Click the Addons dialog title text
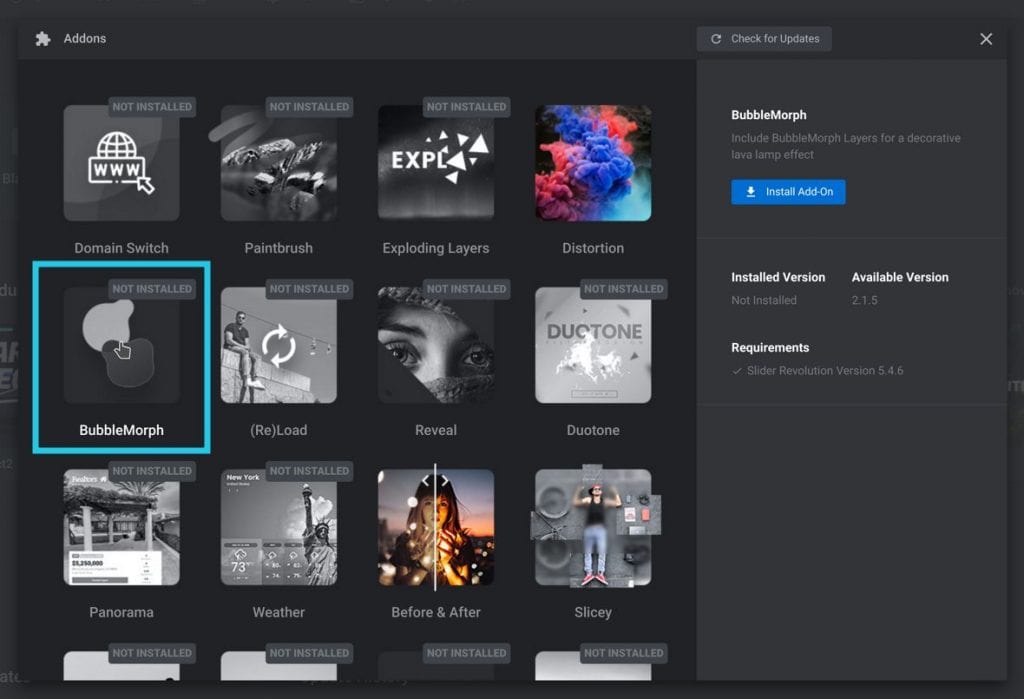1024x699 pixels. pyautogui.click(x=85, y=39)
